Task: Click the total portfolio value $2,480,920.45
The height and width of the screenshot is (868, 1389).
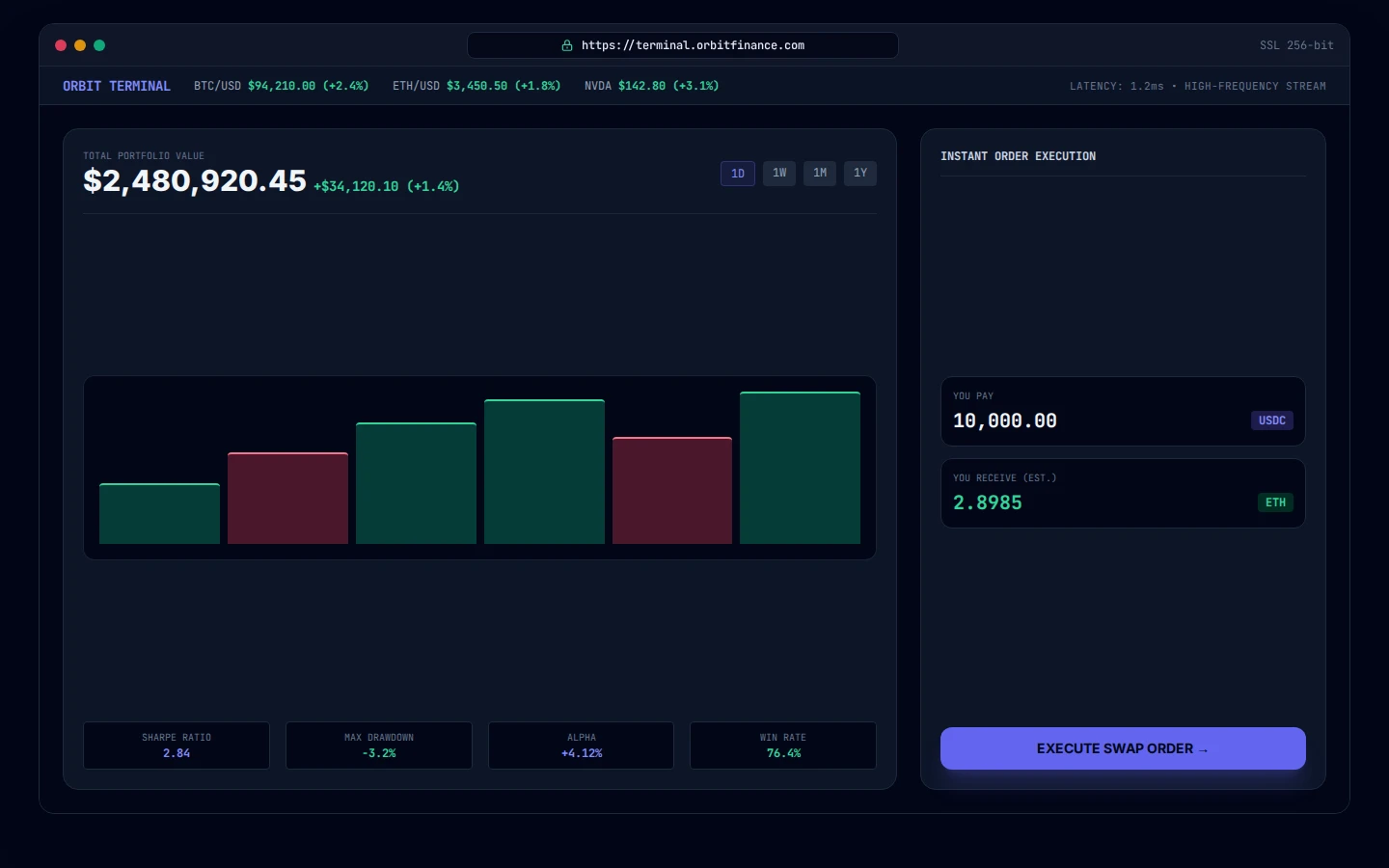Action: [x=195, y=180]
